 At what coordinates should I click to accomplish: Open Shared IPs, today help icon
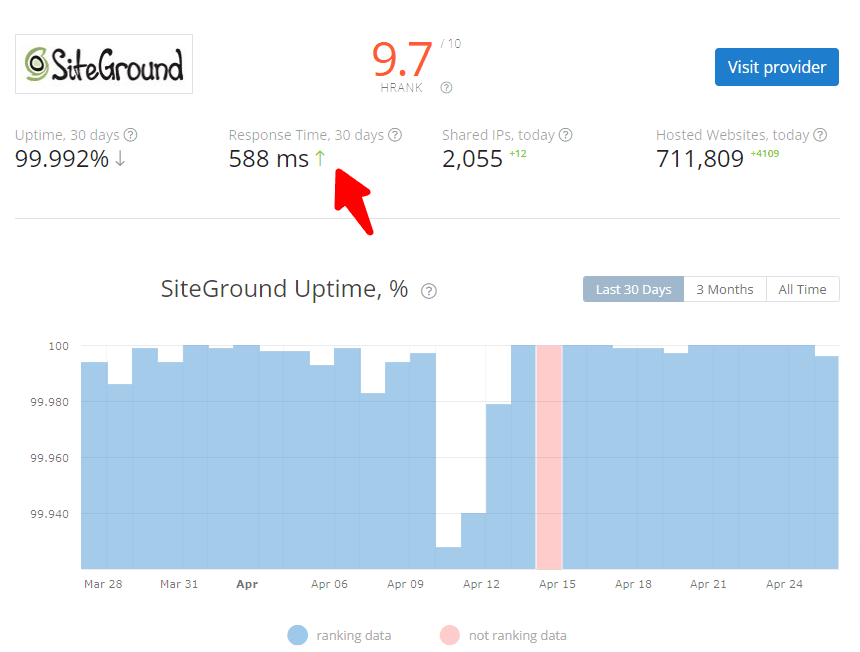pos(565,135)
